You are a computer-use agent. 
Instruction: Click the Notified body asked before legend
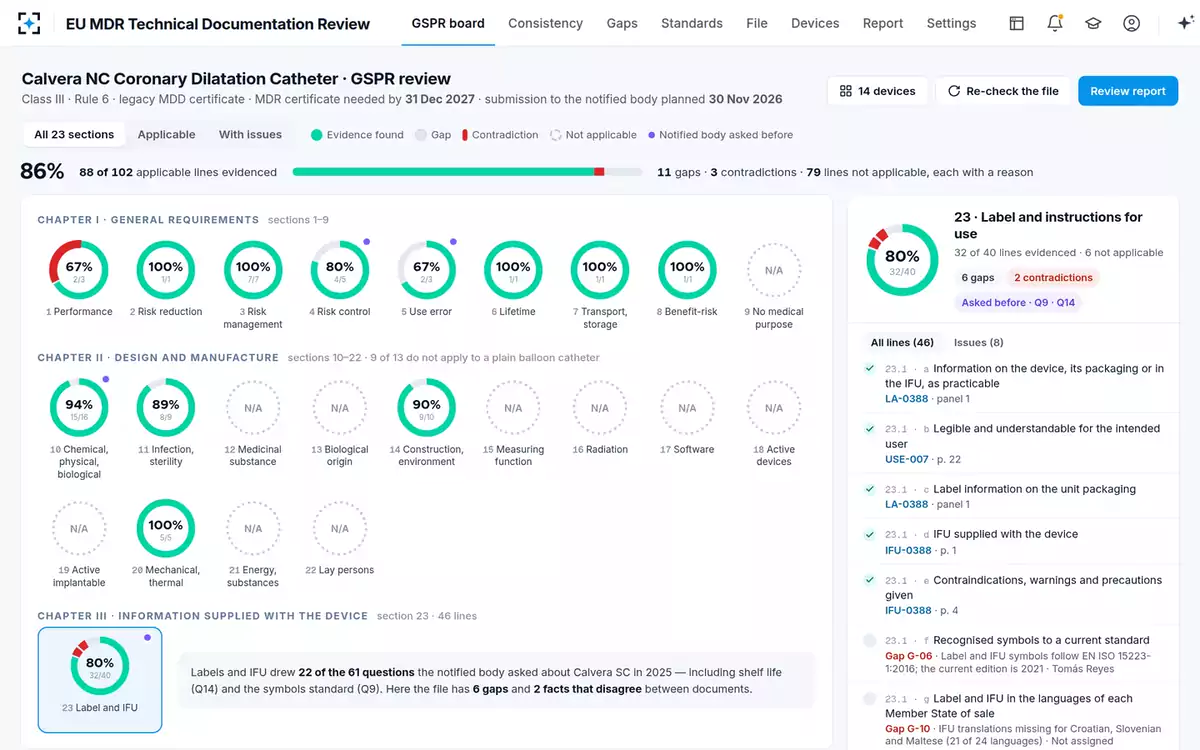pyautogui.click(x=721, y=135)
